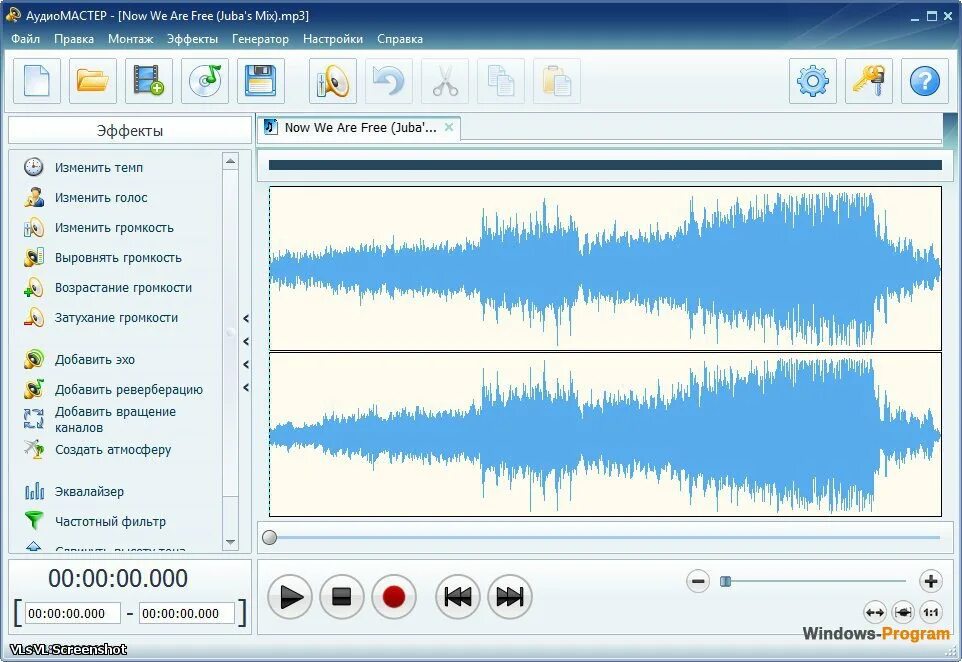Jump to the track end
The image size is (962, 662).
click(510, 596)
